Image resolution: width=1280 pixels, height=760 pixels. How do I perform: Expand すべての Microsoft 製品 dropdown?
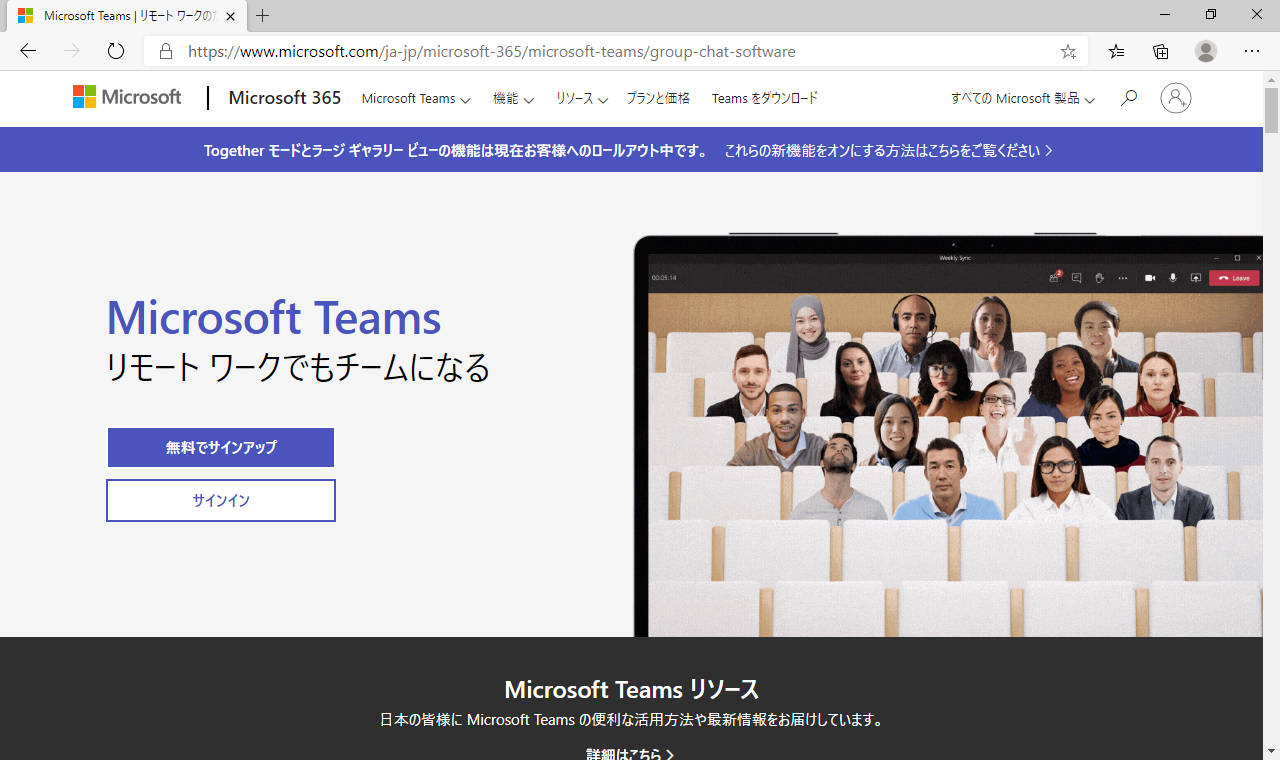point(1023,99)
